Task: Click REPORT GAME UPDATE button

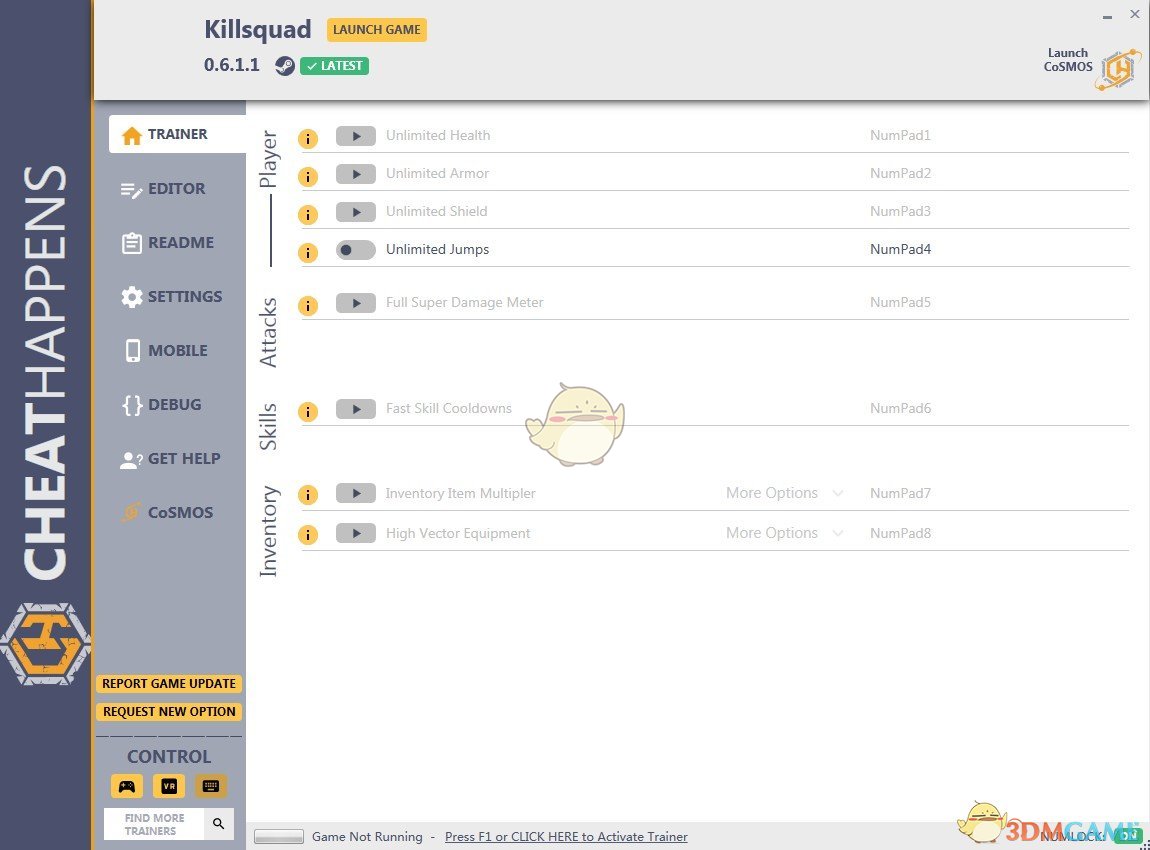Action: click(169, 684)
